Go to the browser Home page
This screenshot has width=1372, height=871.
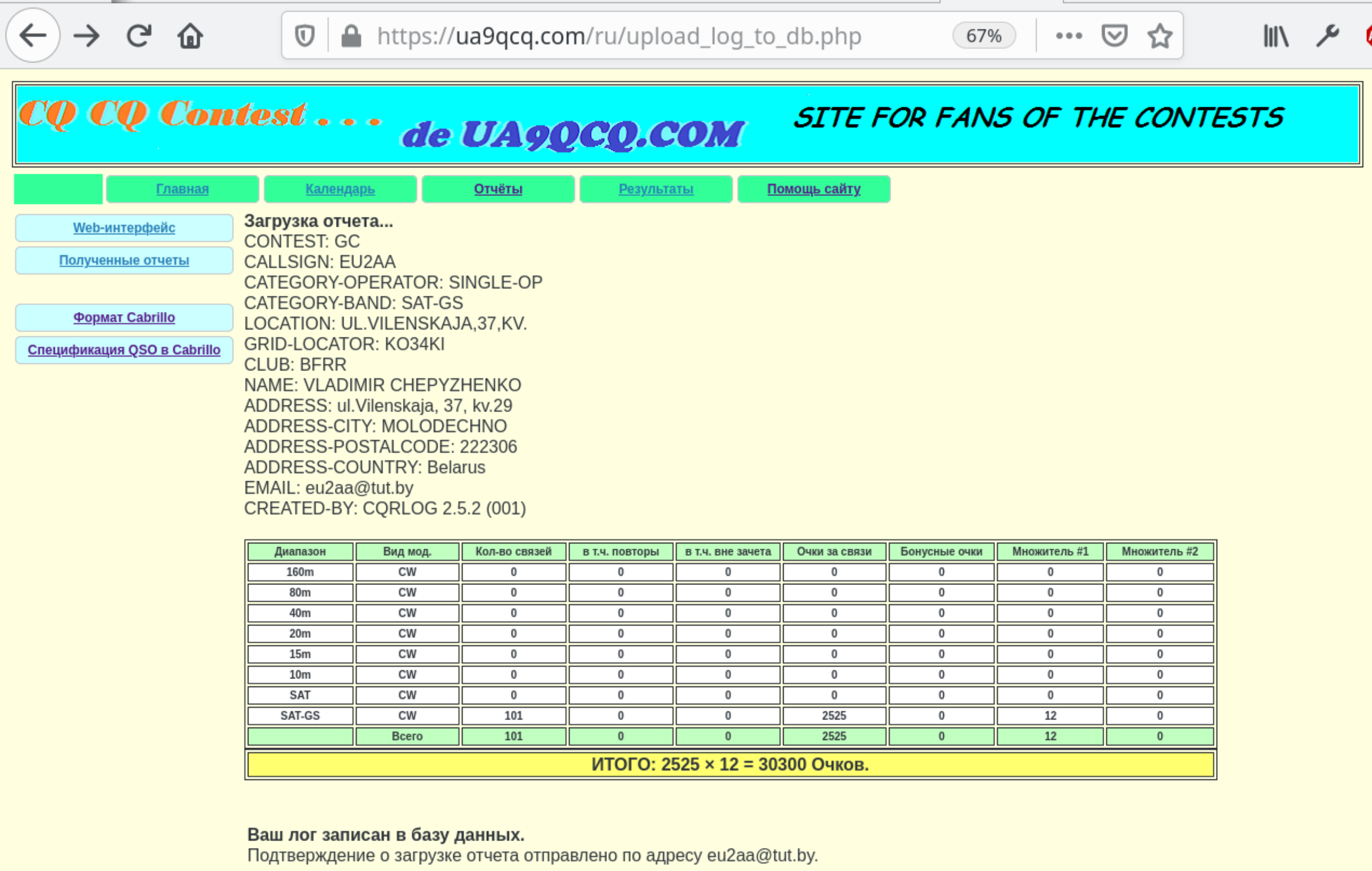191,36
